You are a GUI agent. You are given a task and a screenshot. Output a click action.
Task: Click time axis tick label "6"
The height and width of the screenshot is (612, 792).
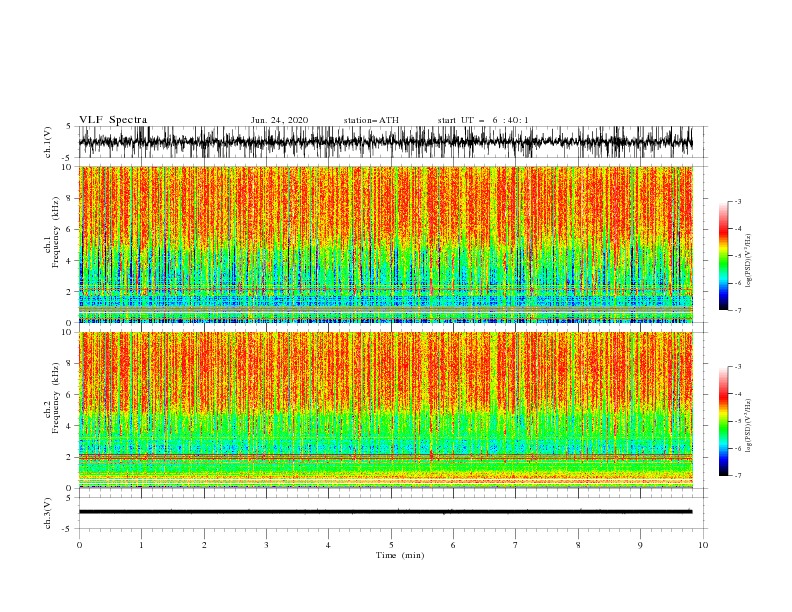coord(453,545)
